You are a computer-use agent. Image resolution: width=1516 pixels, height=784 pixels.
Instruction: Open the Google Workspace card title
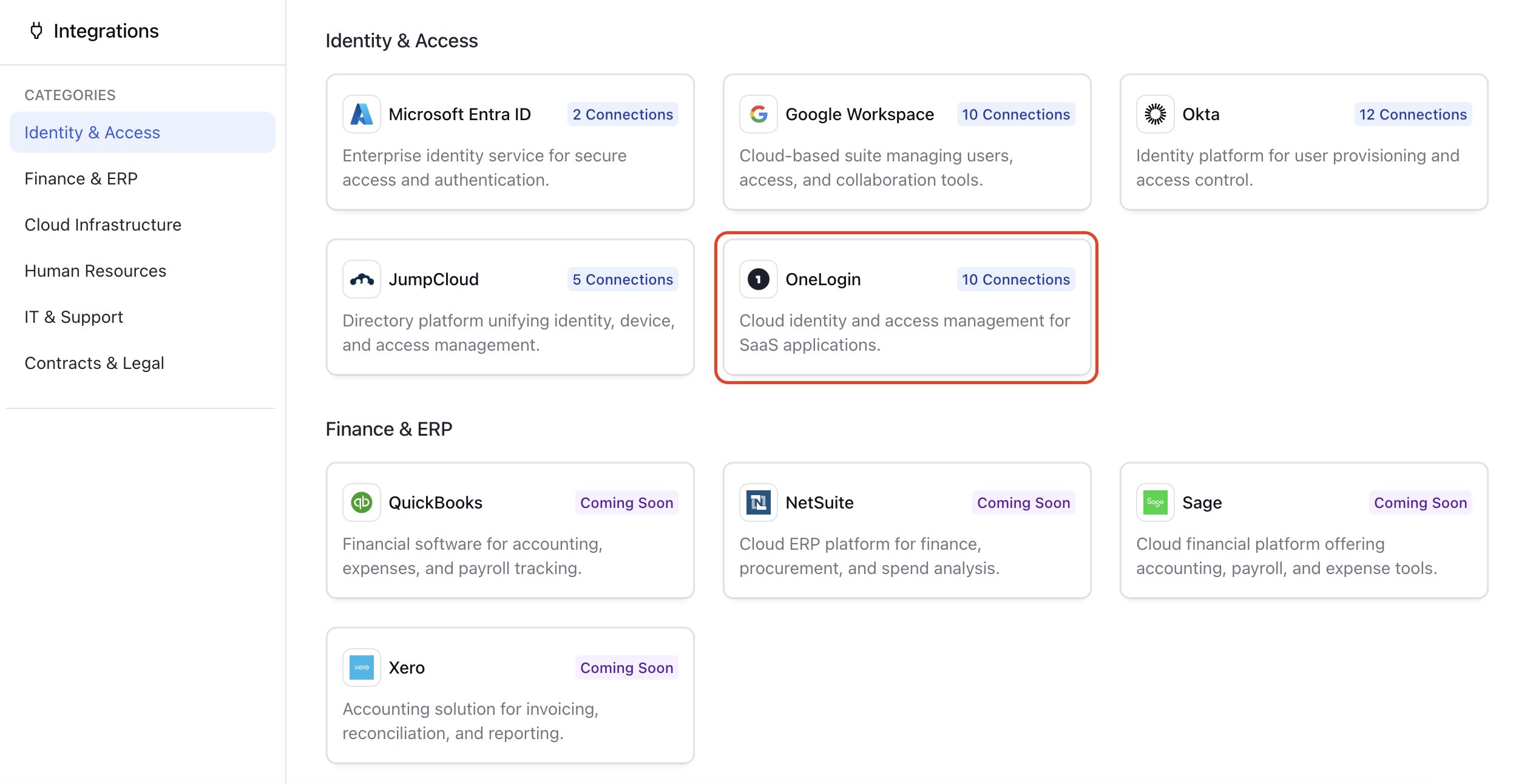click(860, 114)
